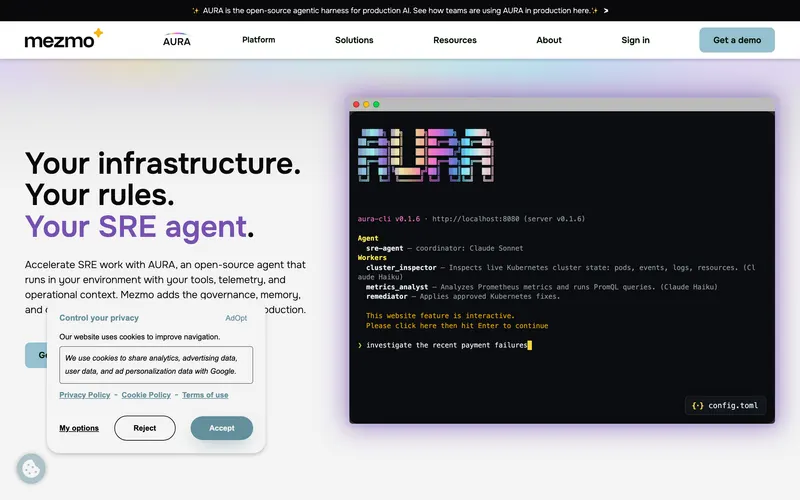Open My options in cookie dialog
The width and height of the screenshot is (800, 500).
pos(79,428)
